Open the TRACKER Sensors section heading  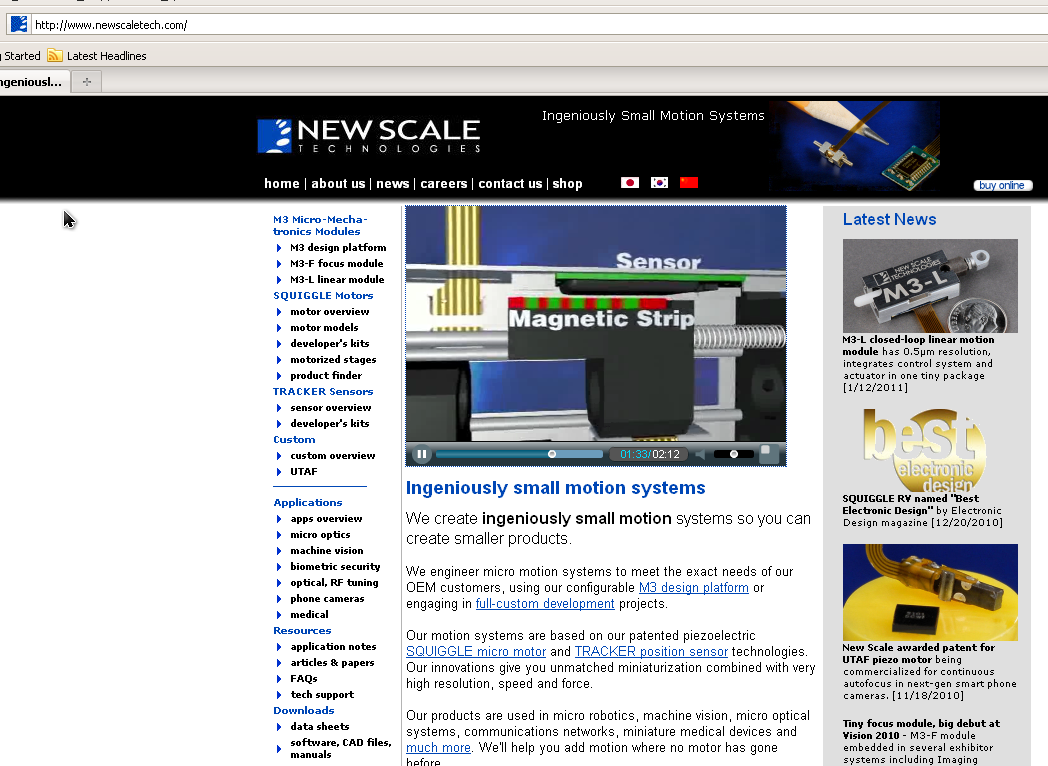point(323,392)
